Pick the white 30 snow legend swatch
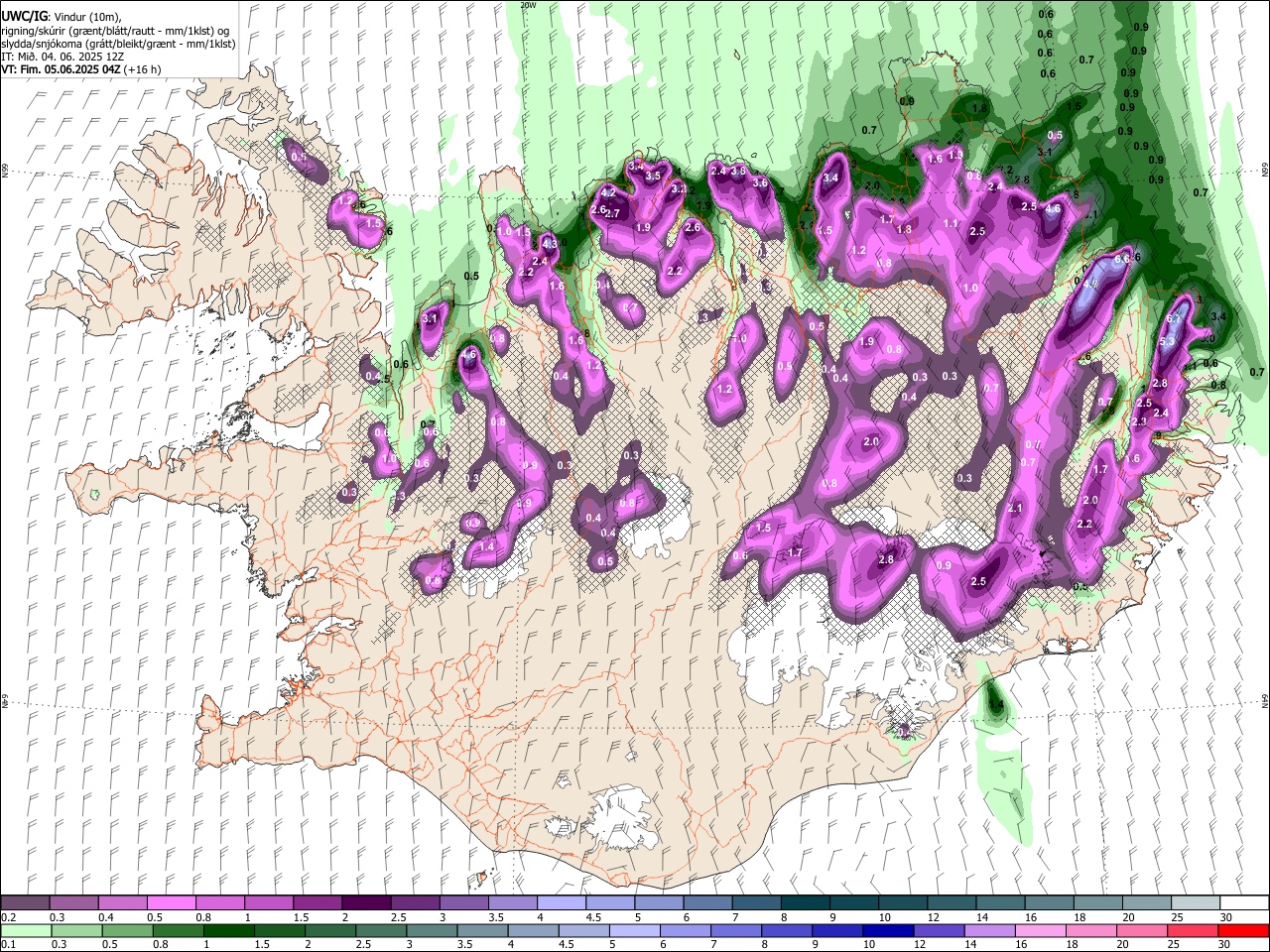 coord(1243,903)
